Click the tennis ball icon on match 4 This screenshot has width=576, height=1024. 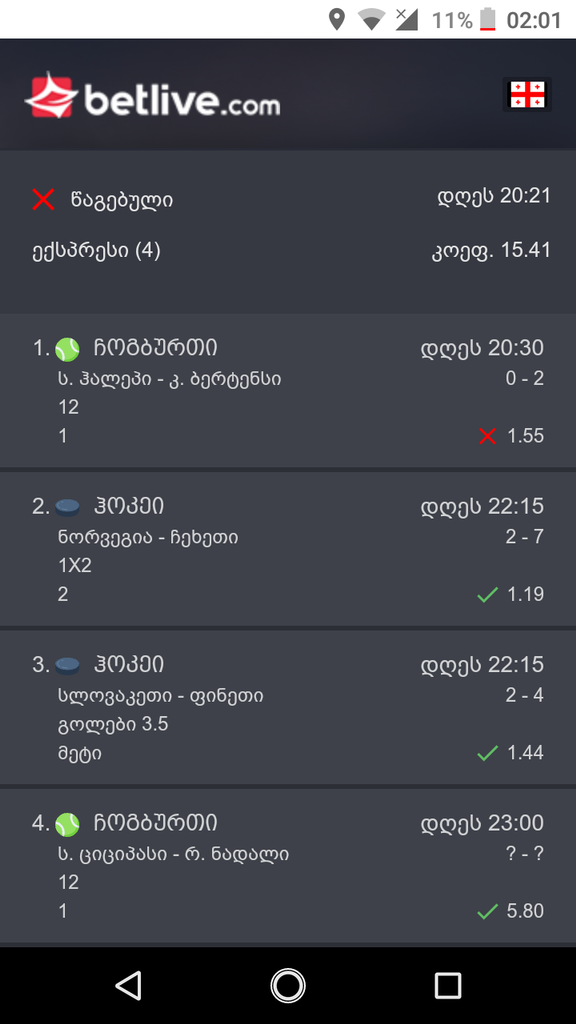[x=66, y=822]
